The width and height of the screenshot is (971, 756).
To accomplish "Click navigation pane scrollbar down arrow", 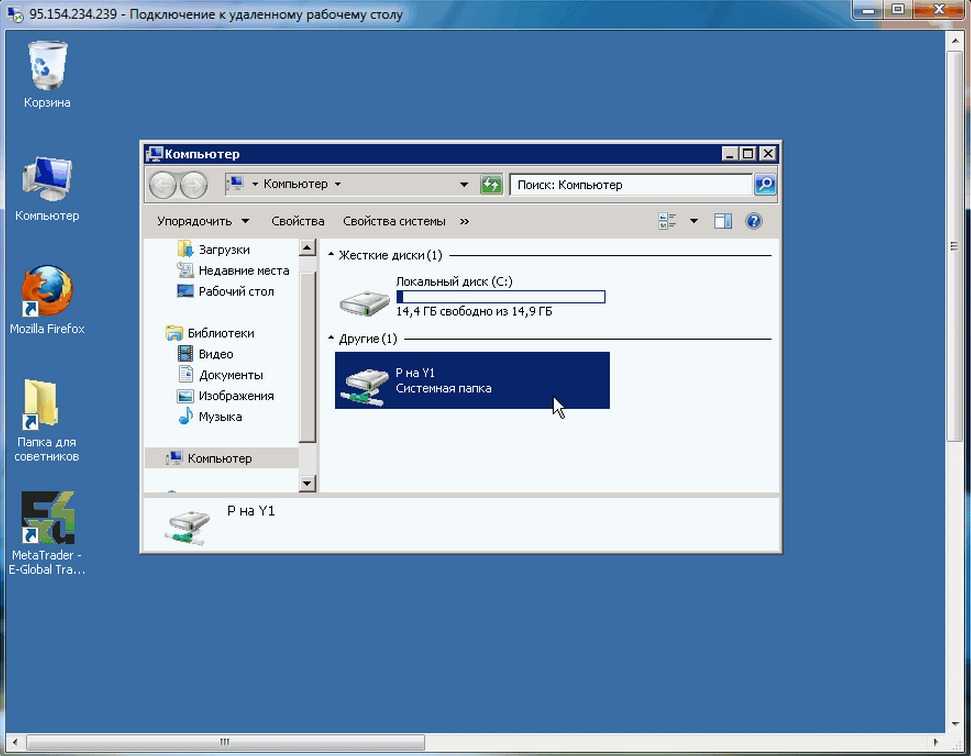I will coord(308,483).
